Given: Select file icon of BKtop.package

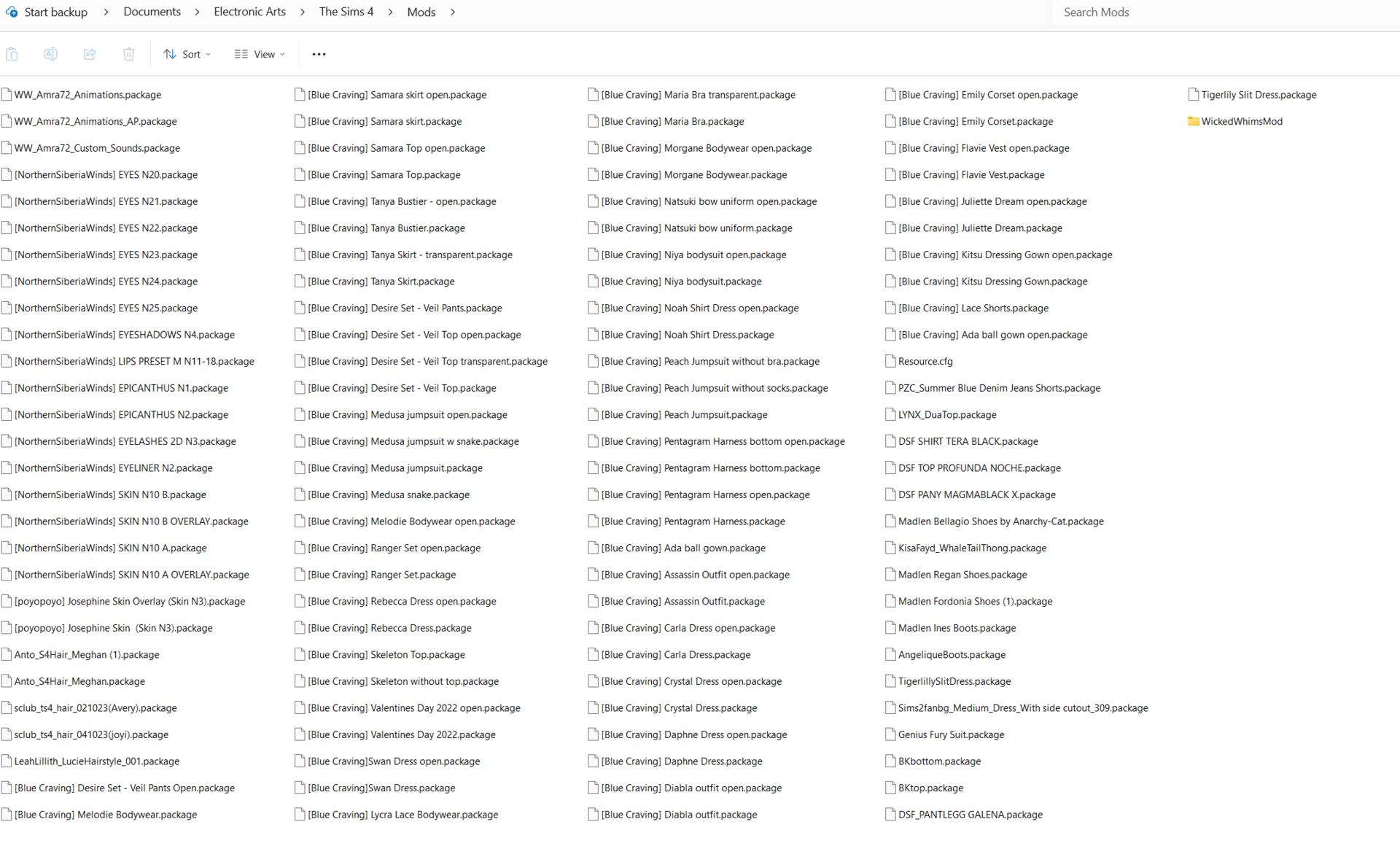Looking at the screenshot, I should 890,788.
